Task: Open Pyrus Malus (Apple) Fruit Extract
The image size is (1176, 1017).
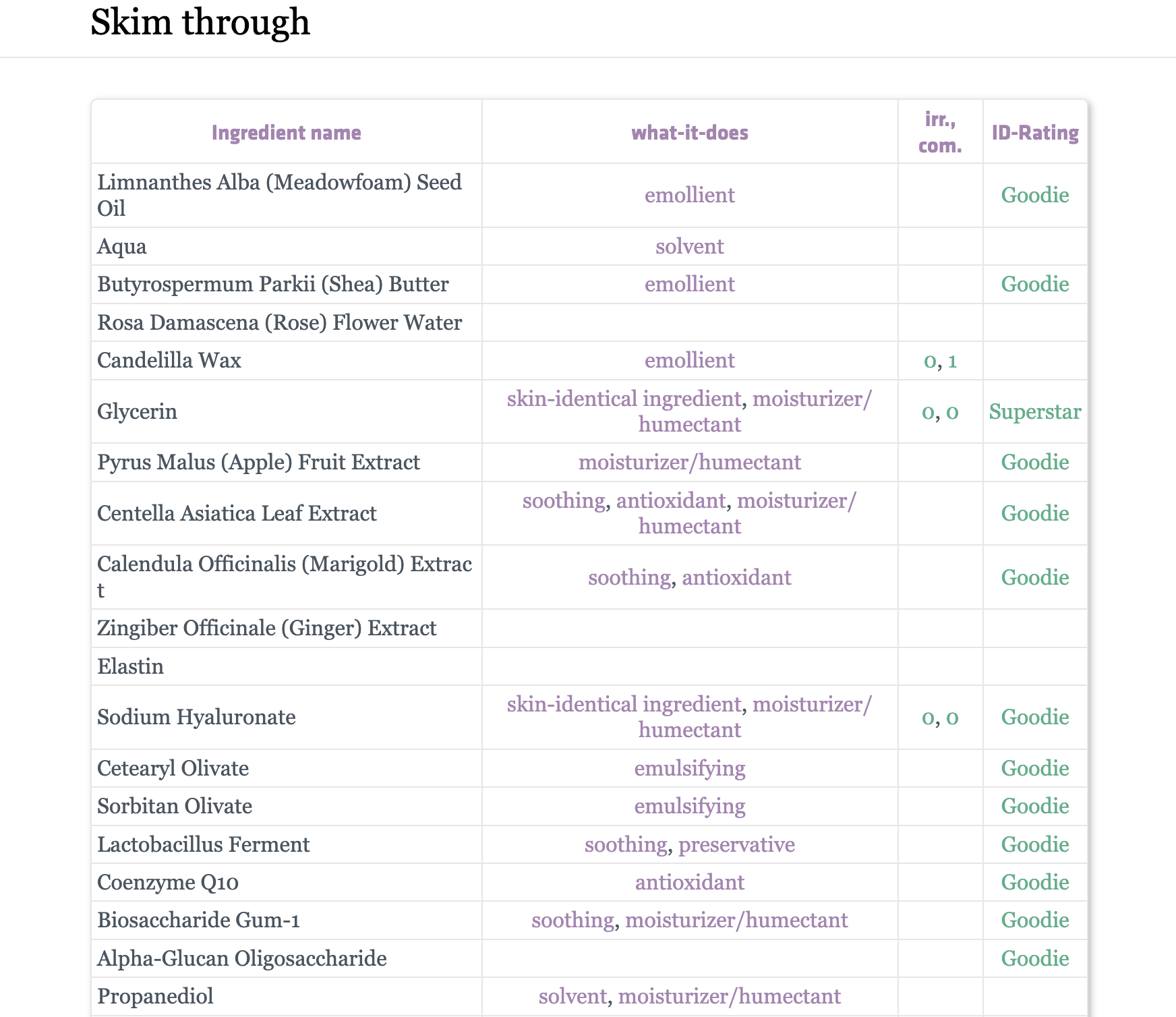Action: coord(258,463)
